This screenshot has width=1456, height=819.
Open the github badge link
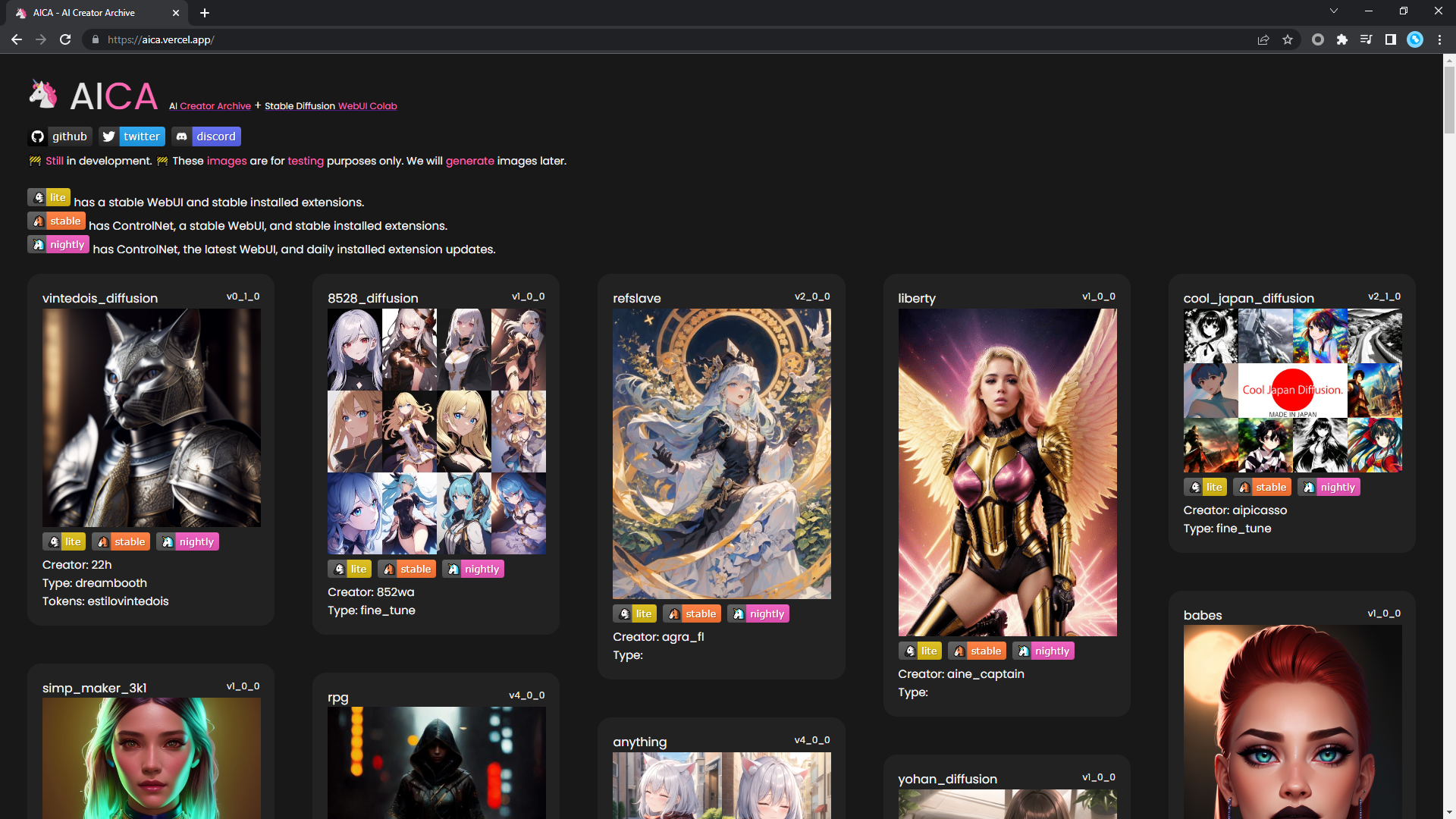click(x=60, y=136)
